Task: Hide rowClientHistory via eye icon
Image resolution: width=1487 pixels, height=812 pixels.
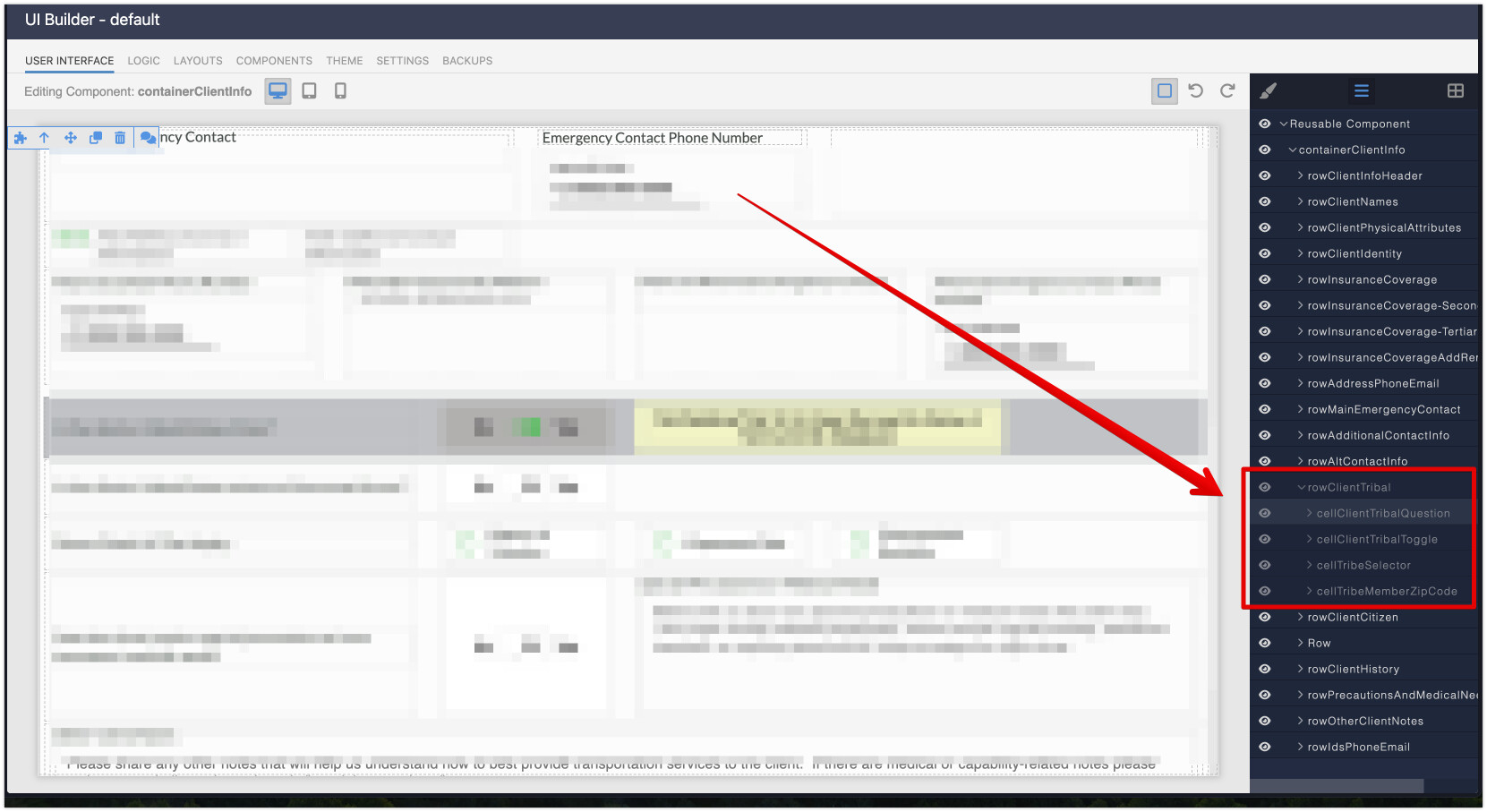Action: point(1265,669)
